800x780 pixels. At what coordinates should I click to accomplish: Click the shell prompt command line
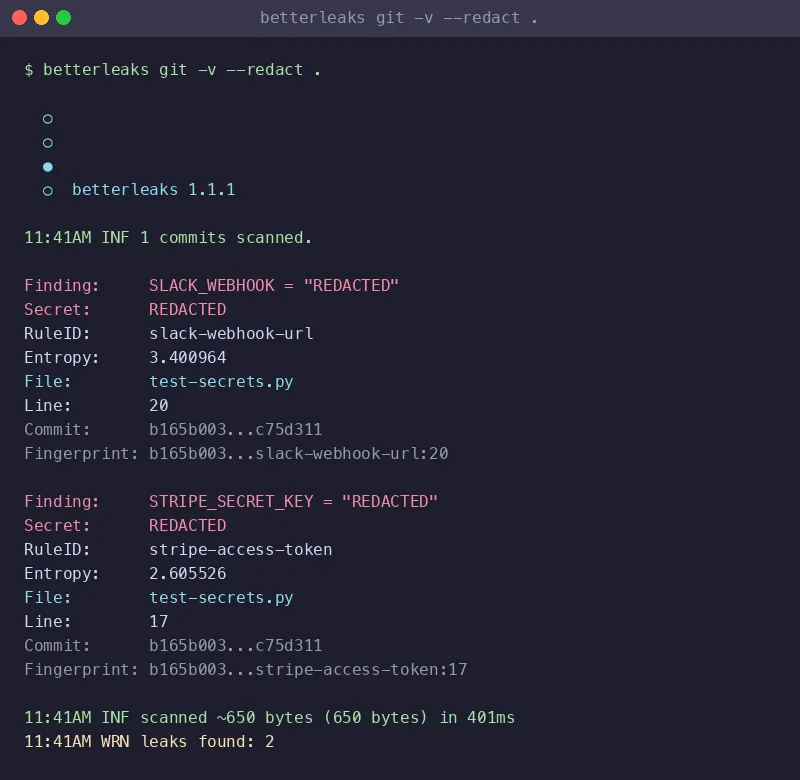172,69
